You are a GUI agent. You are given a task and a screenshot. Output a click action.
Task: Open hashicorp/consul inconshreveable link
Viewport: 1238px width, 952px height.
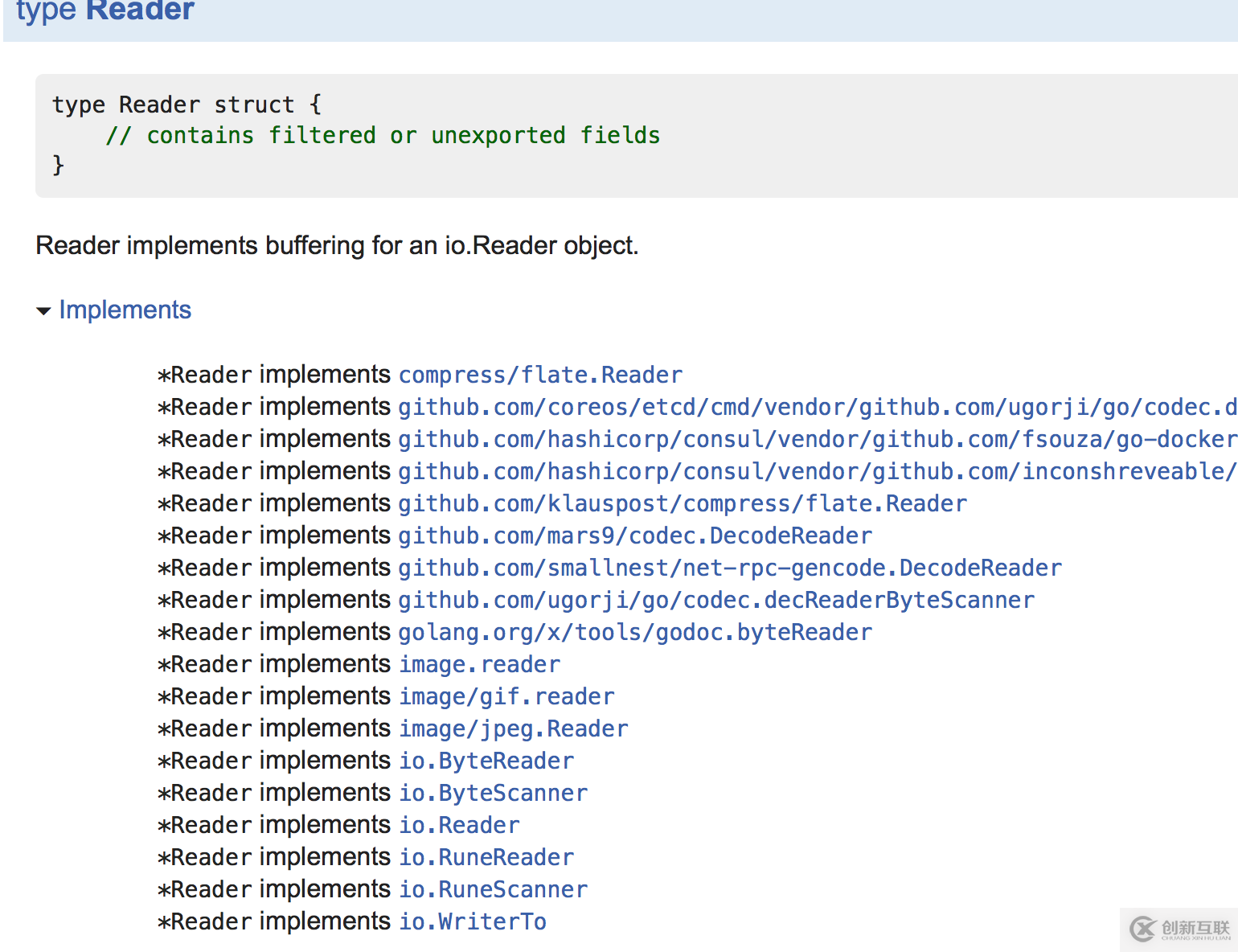coord(818,471)
